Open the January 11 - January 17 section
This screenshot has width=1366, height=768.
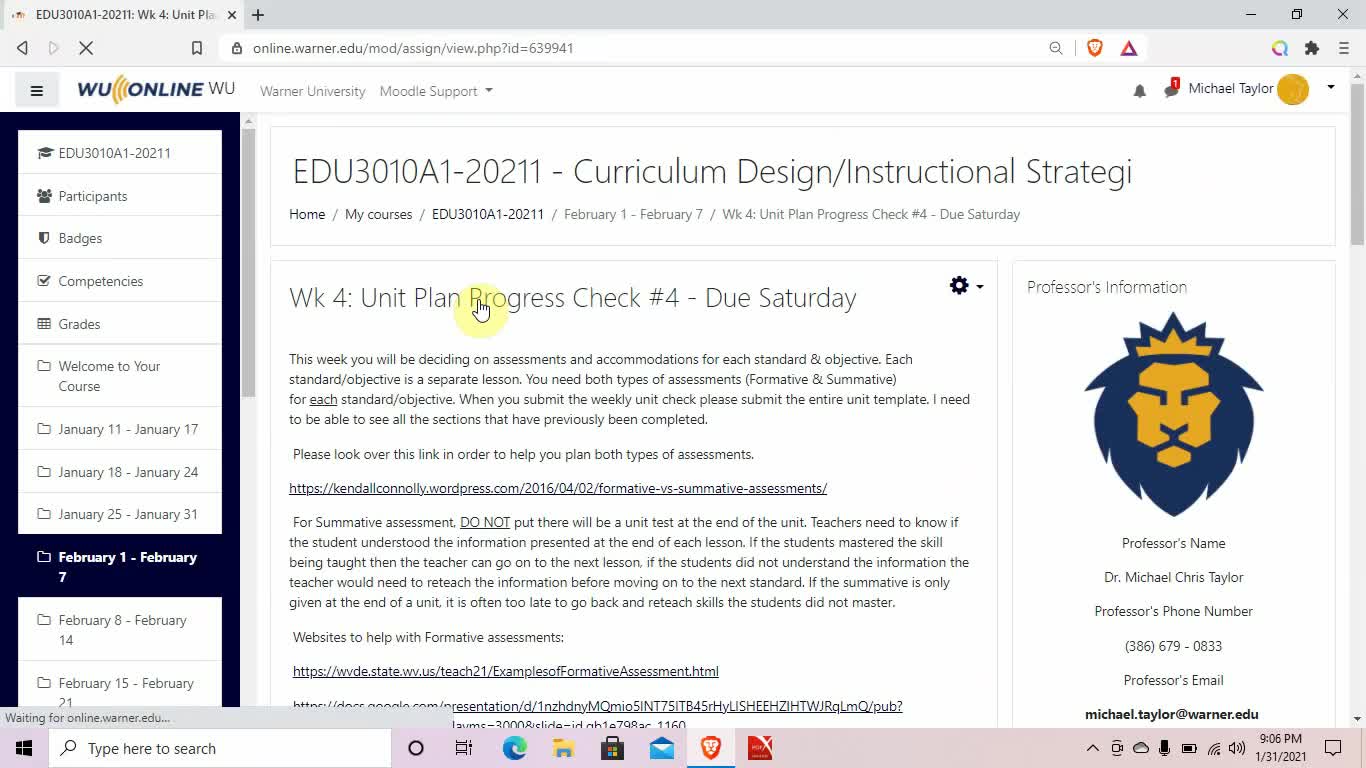[120, 429]
